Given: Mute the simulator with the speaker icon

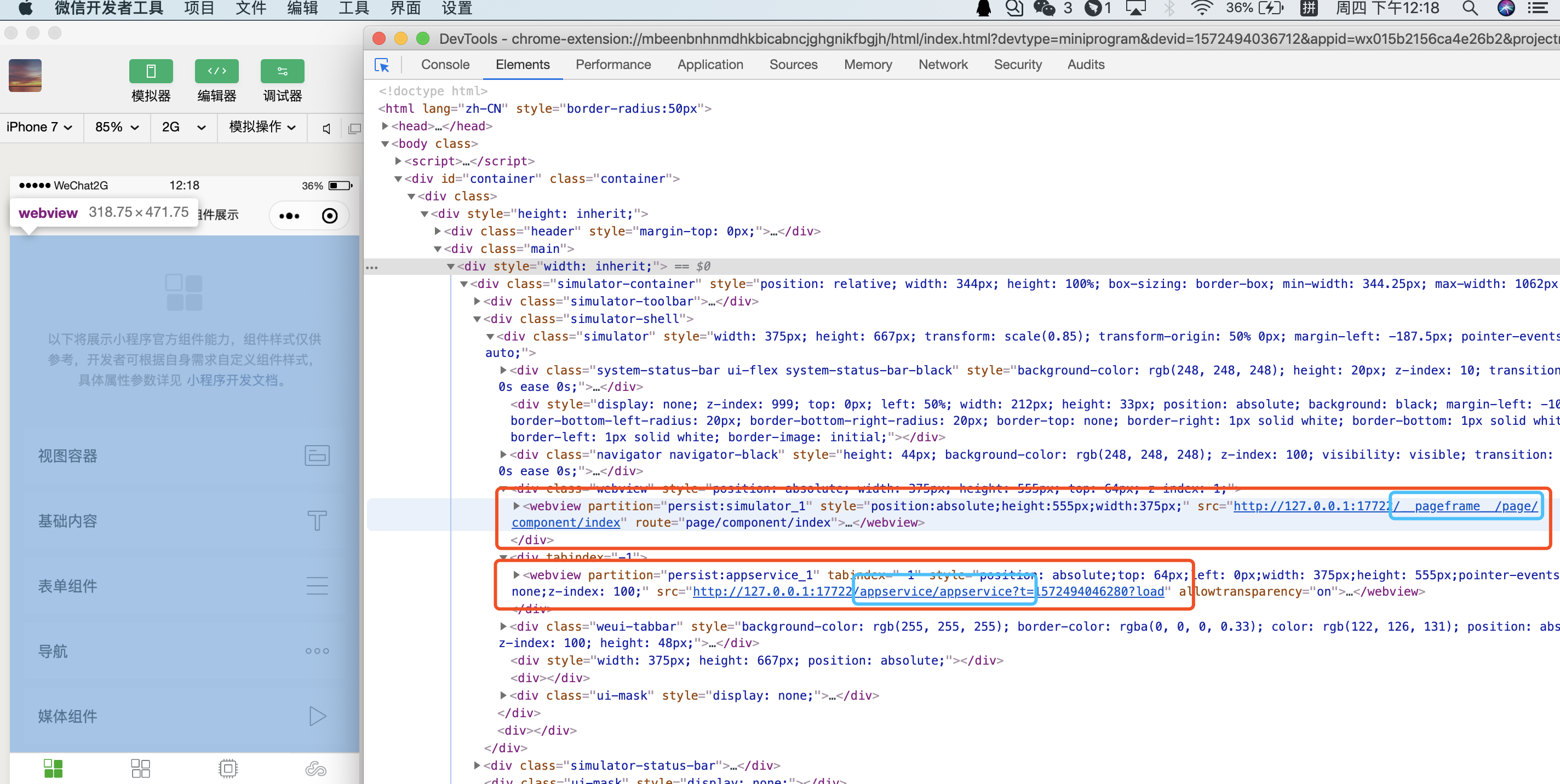Looking at the screenshot, I should 326,128.
